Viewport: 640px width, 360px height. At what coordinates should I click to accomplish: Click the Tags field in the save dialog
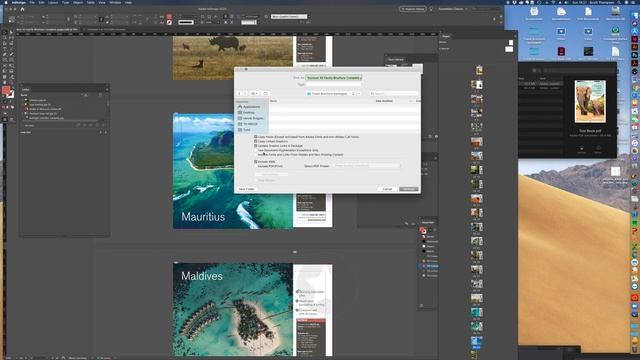[334, 84]
